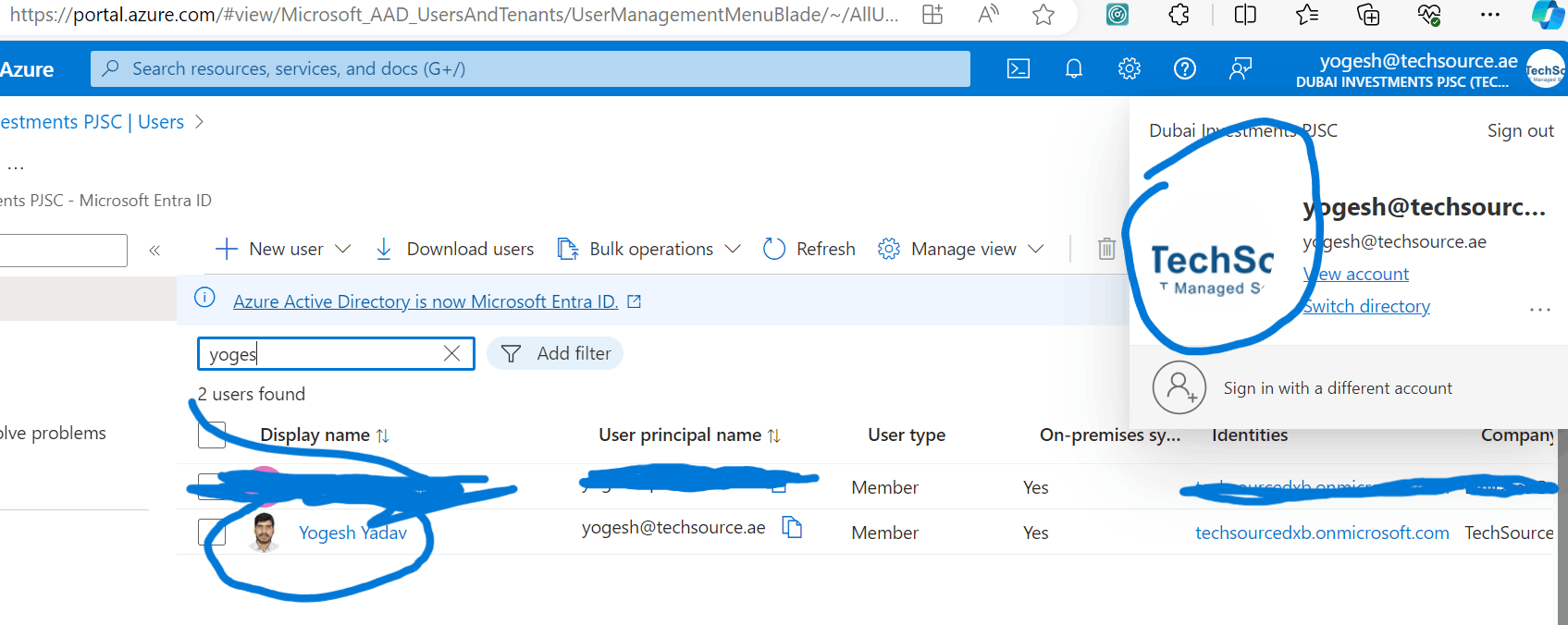
Task: Click Yogesh Yadav profile photo thumbnail
Action: click(265, 533)
